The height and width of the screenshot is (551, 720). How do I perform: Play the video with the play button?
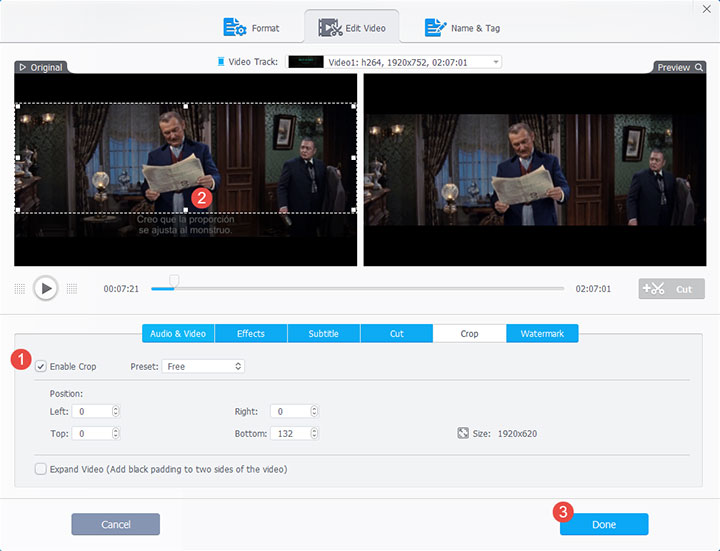pyautogui.click(x=45, y=288)
